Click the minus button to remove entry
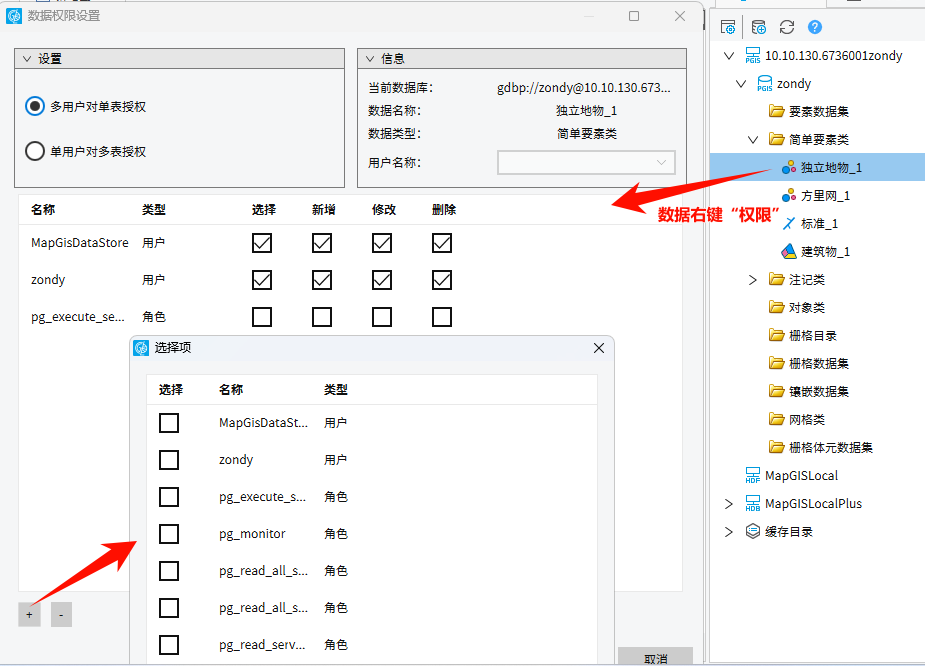The image size is (925, 666). point(60,615)
